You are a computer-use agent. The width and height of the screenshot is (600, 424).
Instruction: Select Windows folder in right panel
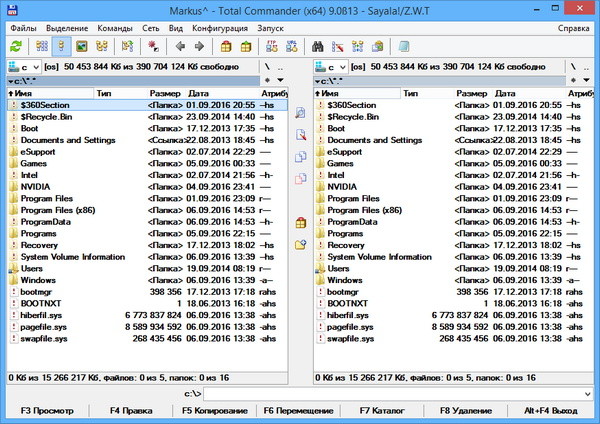pos(454,280)
